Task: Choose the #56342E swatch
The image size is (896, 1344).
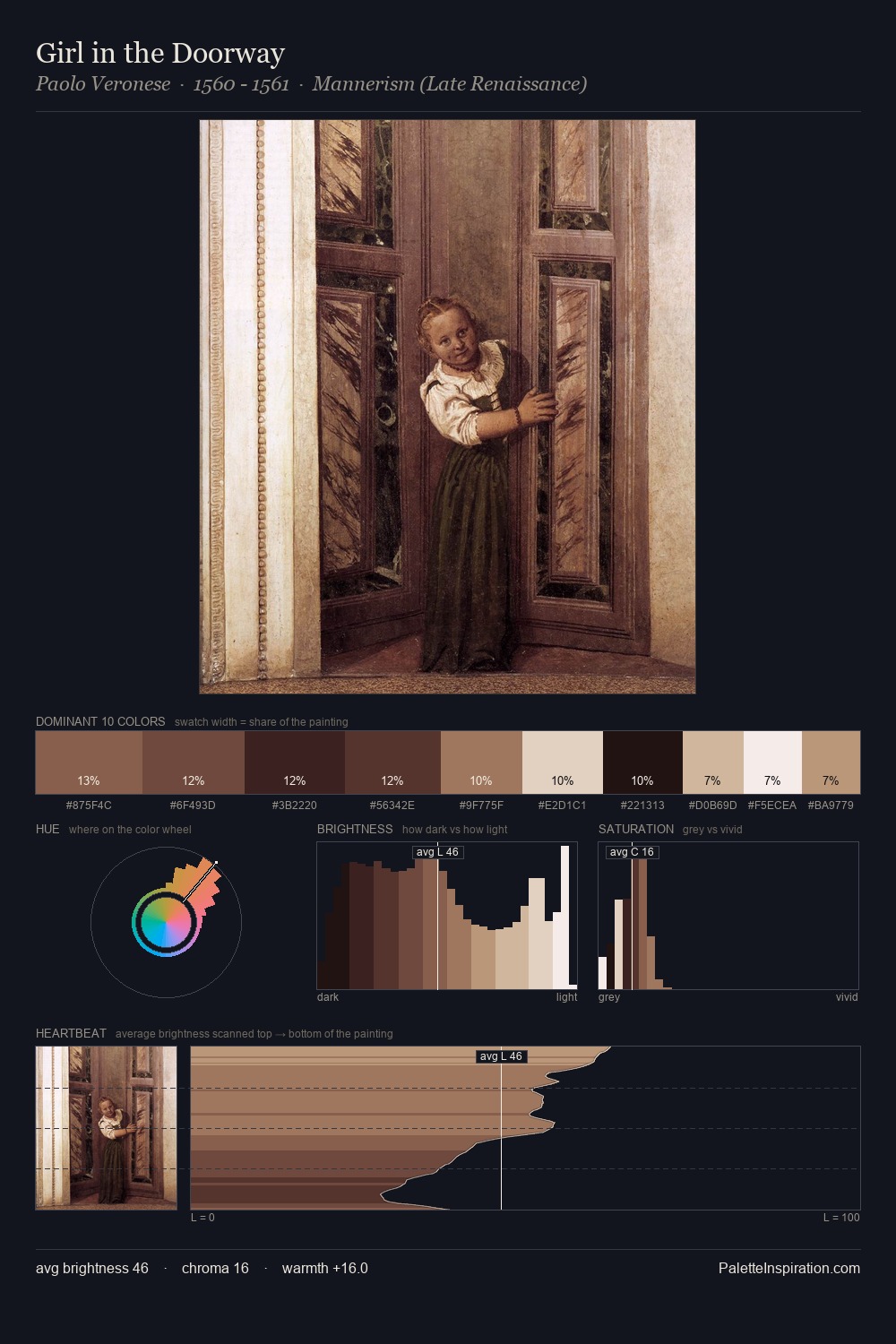Action: [x=392, y=762]
